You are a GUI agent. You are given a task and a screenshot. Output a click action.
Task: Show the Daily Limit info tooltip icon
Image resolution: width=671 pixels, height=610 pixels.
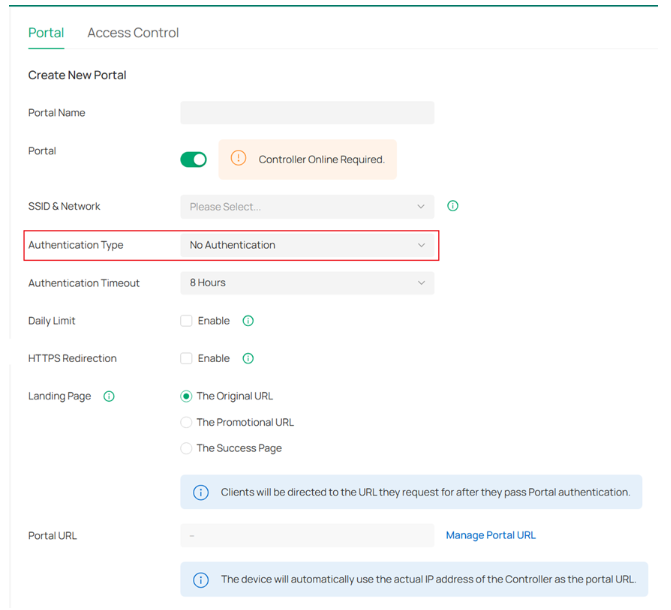click(248, 321)
